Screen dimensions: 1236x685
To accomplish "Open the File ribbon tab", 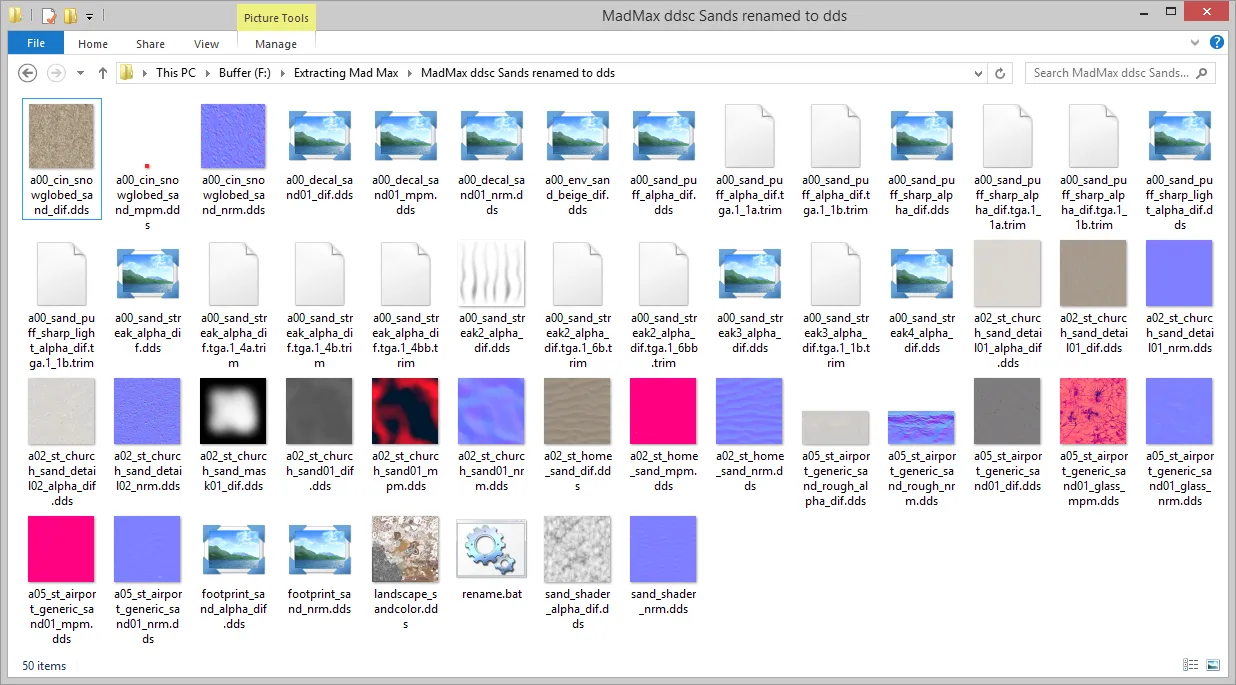I will point(36,44).
